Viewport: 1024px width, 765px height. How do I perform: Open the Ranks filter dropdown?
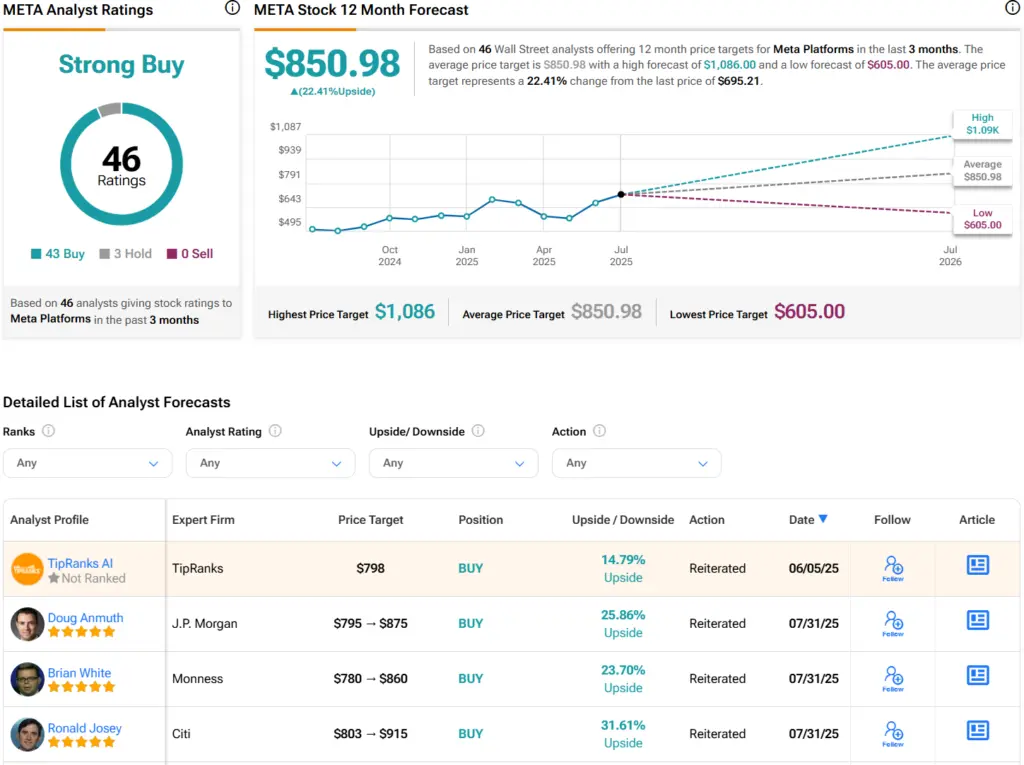pos(87,463)
